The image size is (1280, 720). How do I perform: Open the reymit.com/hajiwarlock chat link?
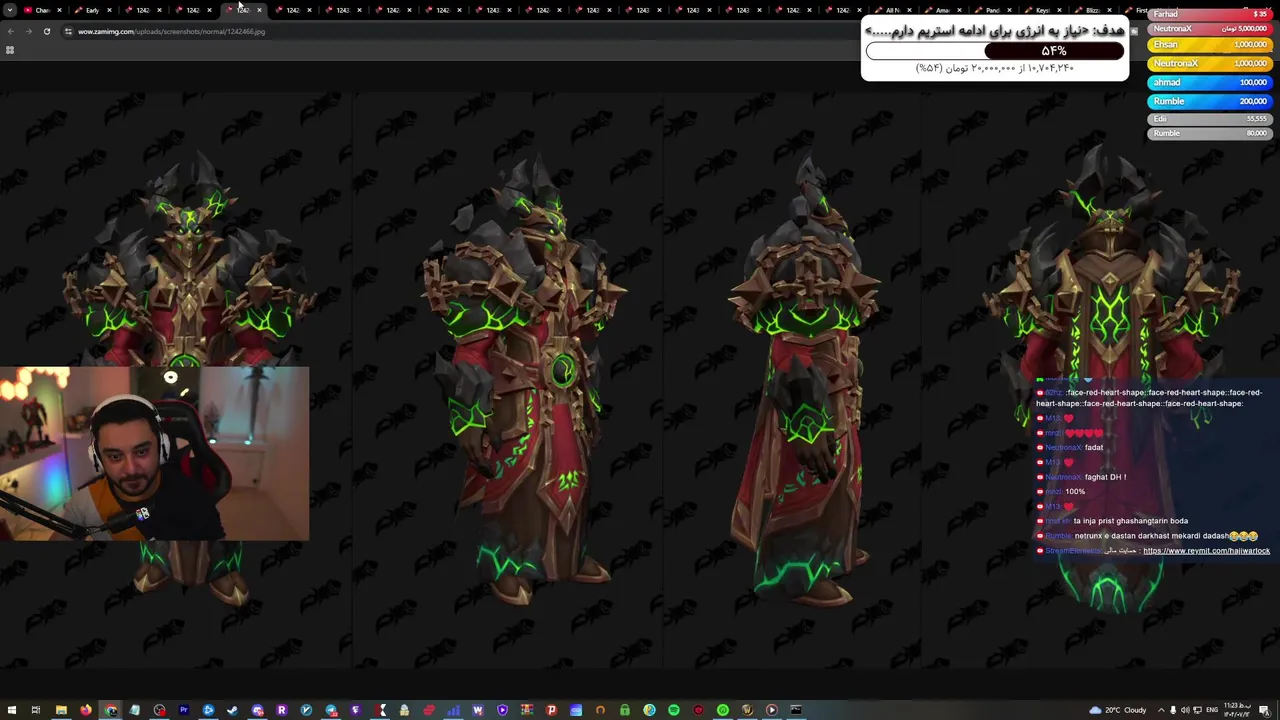(1206, 551)
